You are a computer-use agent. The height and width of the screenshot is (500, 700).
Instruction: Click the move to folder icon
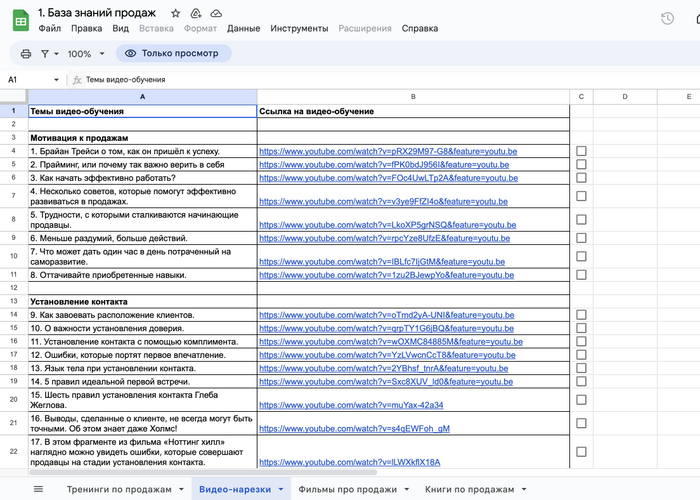click(196, 13)
